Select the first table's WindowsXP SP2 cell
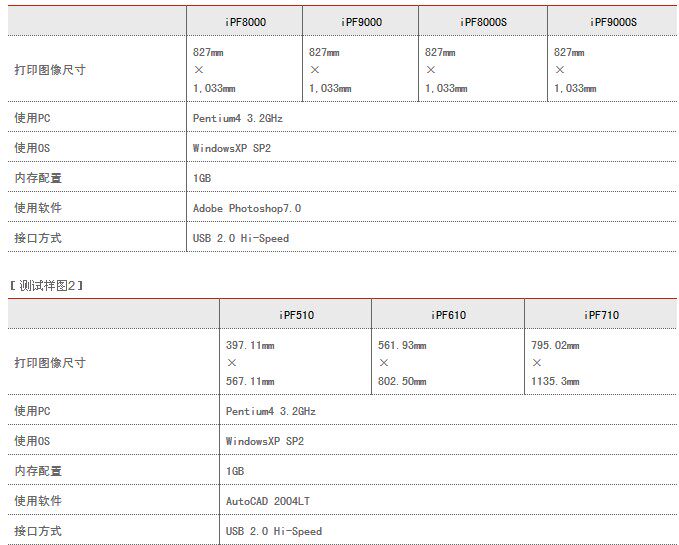This screenshot has width=679, height=545. point(232,148)
